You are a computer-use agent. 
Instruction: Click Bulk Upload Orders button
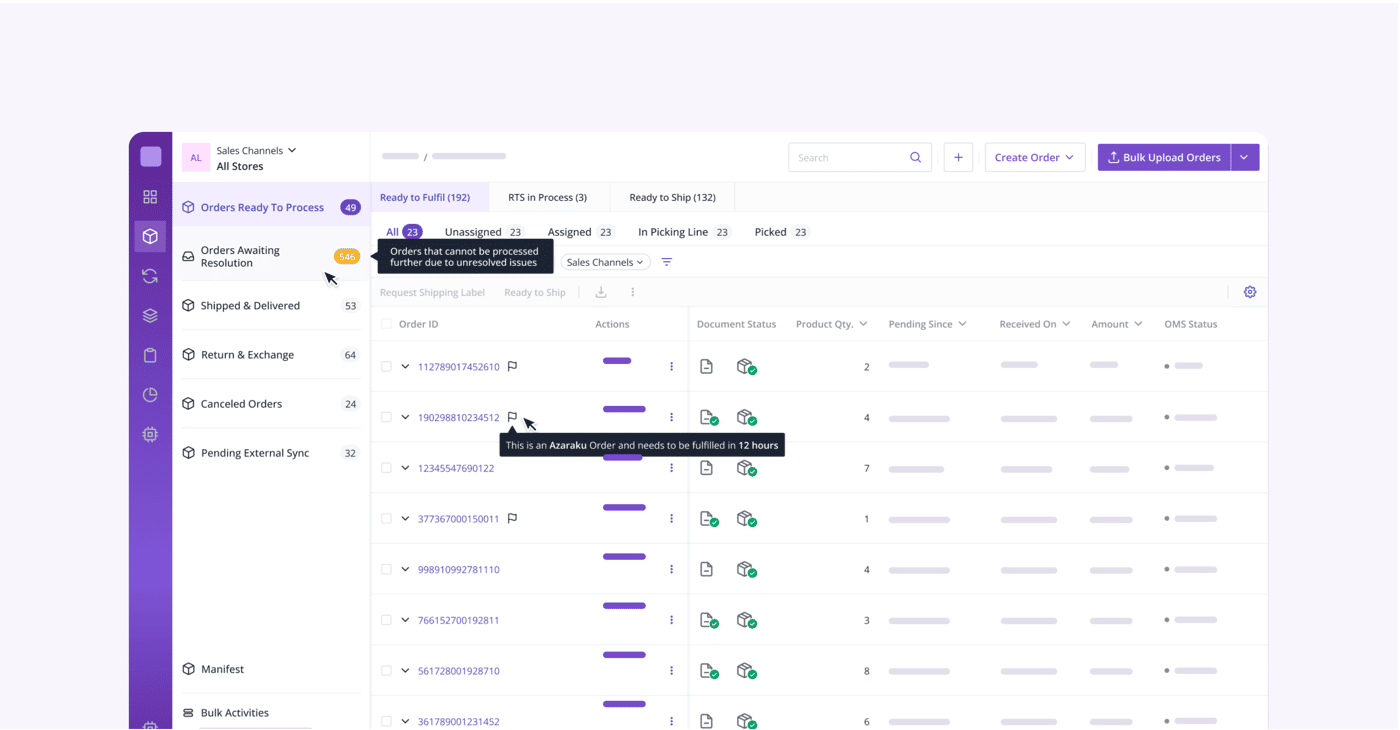[x=1164, y=157]
